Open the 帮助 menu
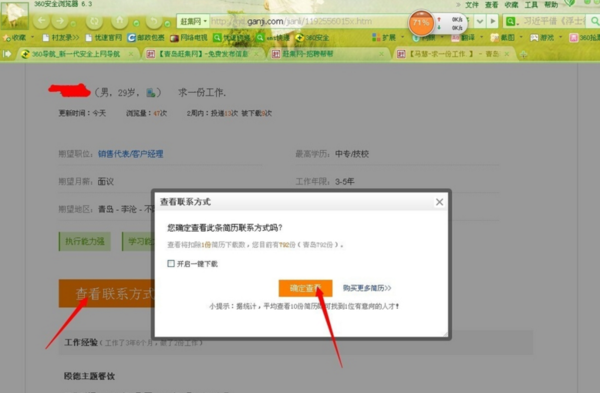 pos(551,5)
